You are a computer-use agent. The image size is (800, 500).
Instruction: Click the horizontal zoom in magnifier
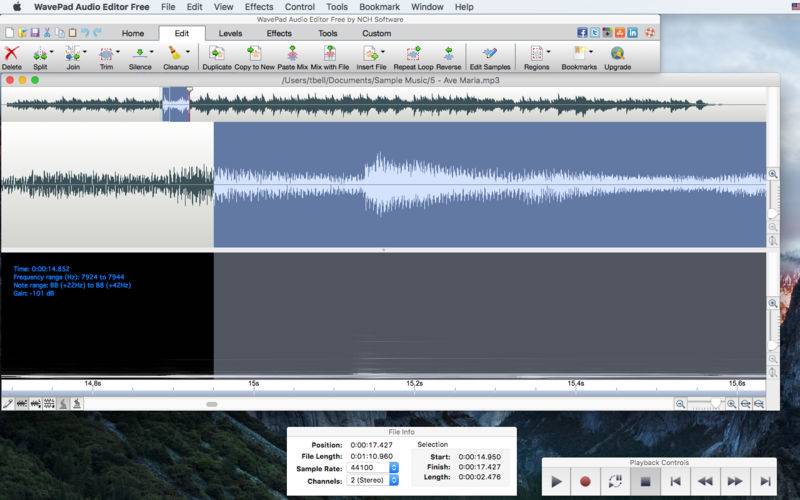click(x=731, y=404)
